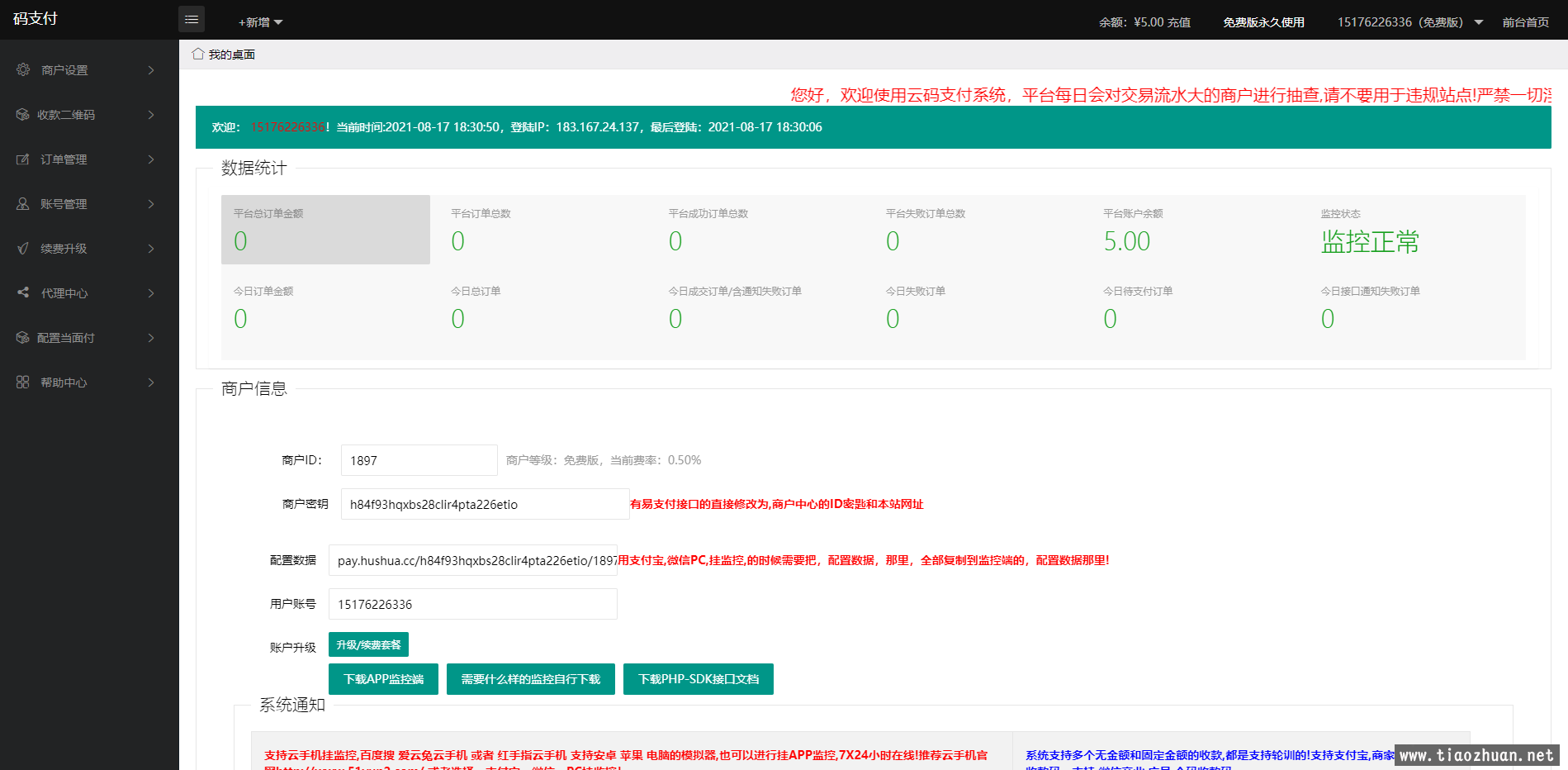The image size is (1568, 770).
Task: Click the 续费升级 icon in sidebar
Action: 23,248
